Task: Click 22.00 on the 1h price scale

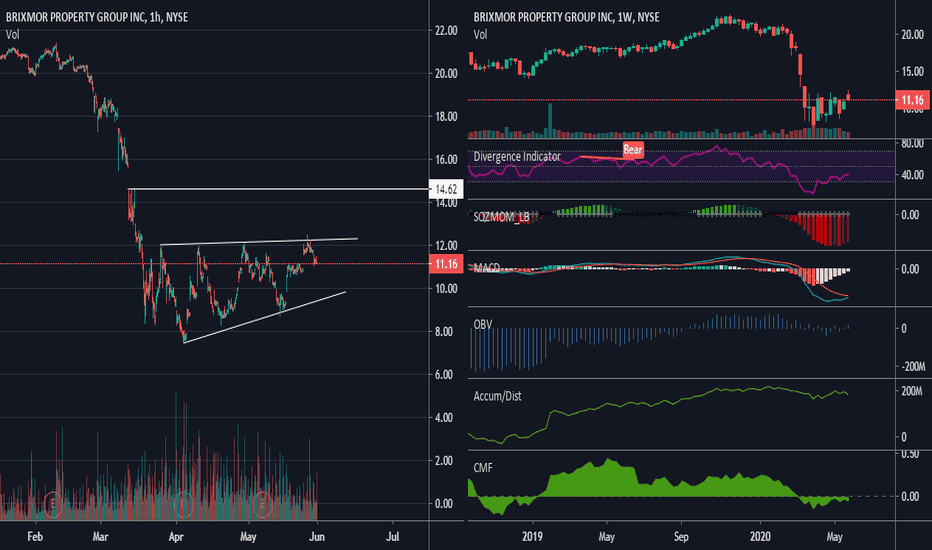Action: coord(446,30)
